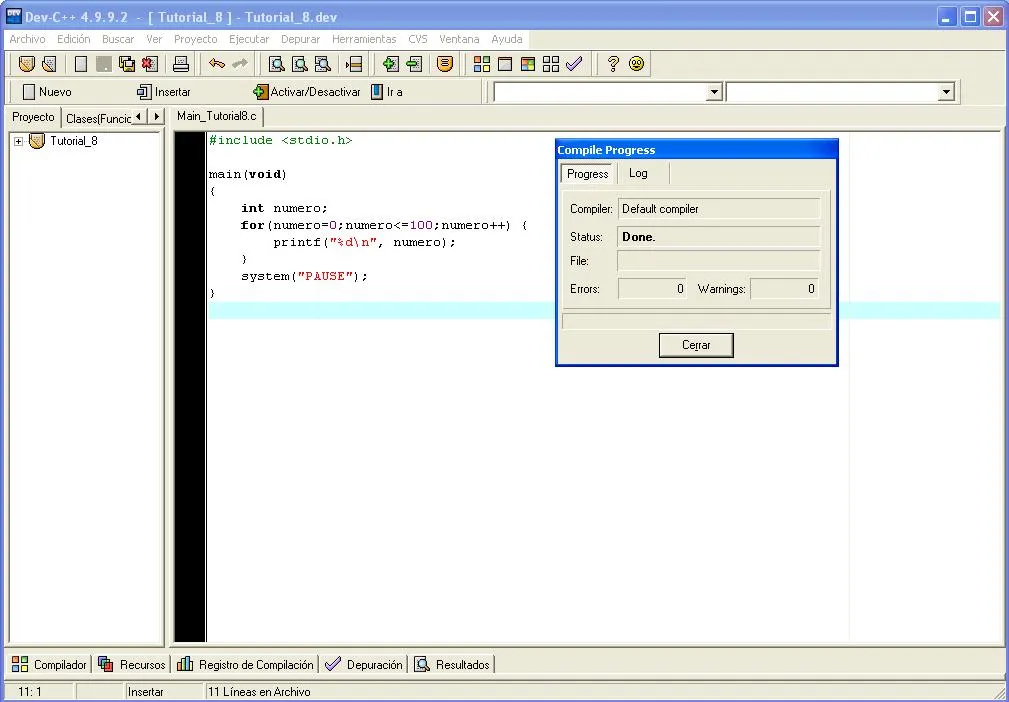Select the Progress tab in Compile Progress
The image size is (1009, 702).
tap(588, 174)
